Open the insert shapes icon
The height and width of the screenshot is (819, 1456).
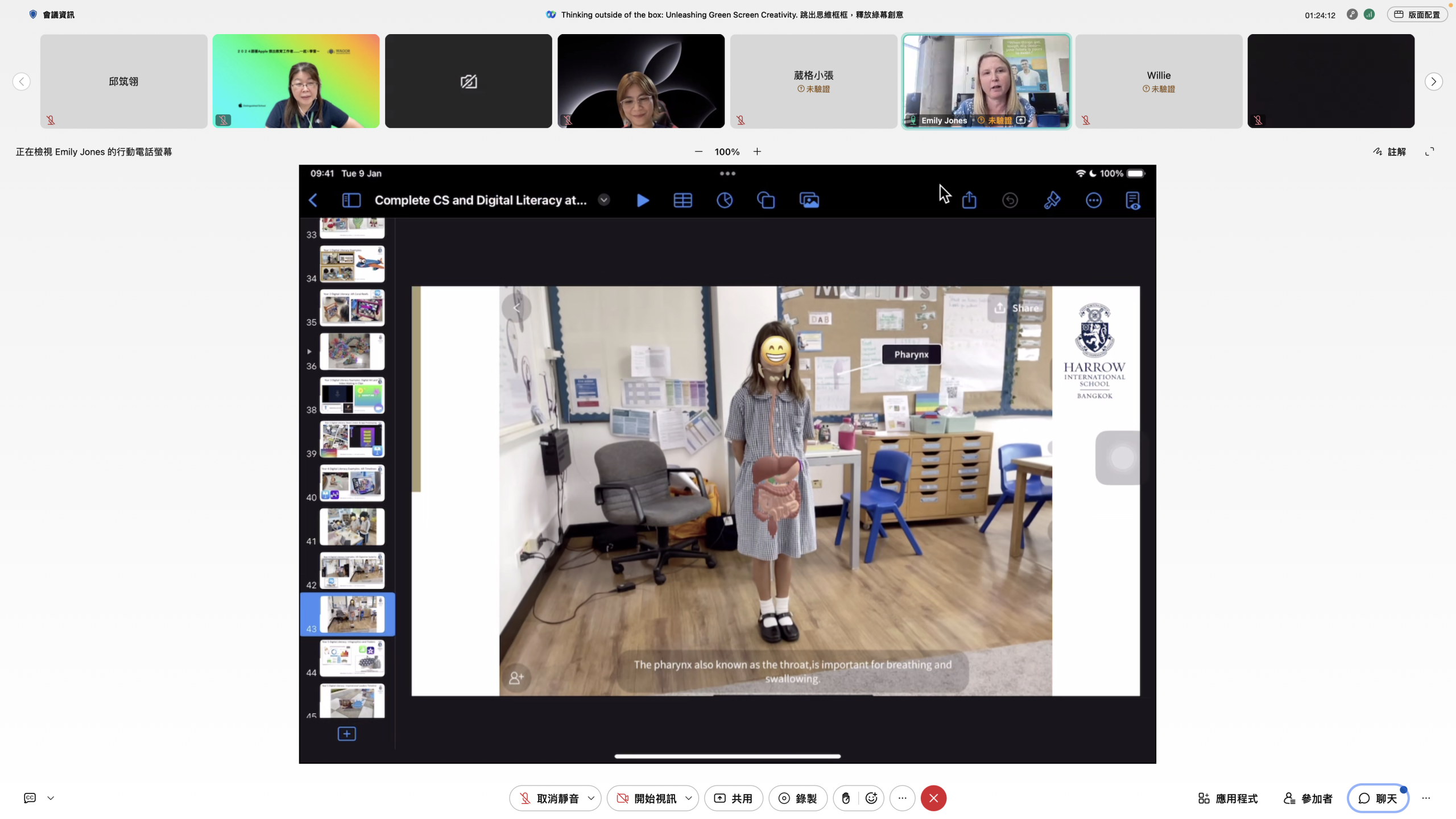[x=766, y=200]
